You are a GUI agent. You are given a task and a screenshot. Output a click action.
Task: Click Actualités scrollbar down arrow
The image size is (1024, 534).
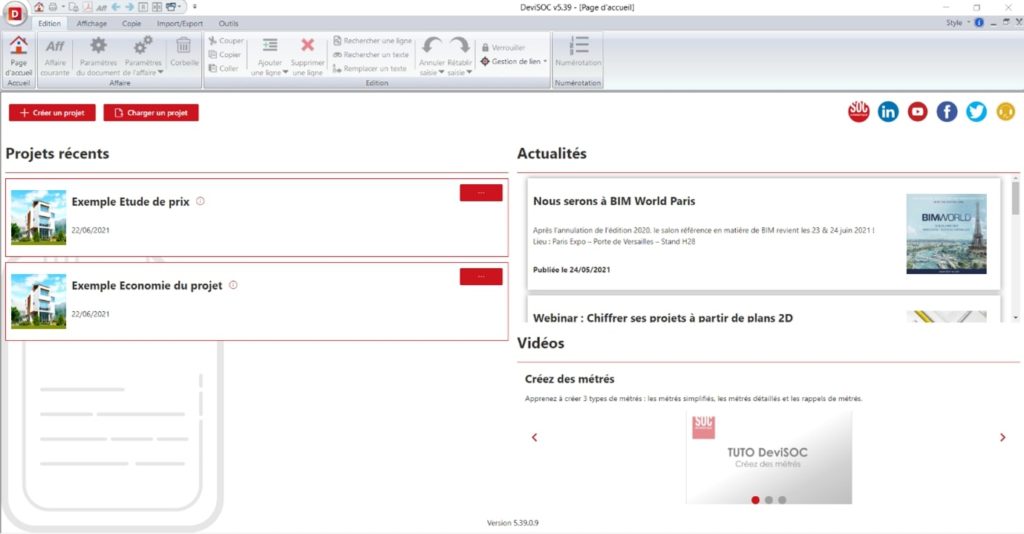coord(1016,317)
